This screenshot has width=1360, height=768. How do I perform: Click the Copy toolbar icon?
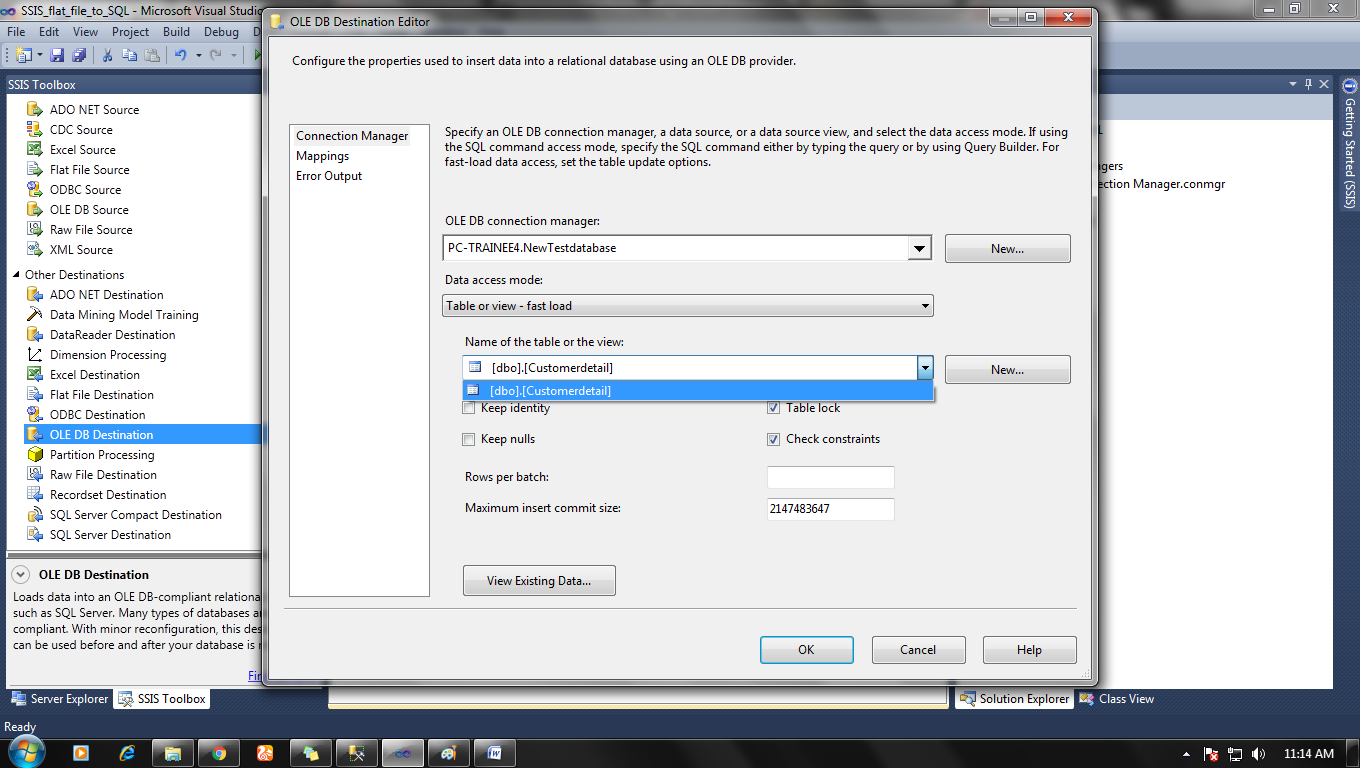click(130, 55)
